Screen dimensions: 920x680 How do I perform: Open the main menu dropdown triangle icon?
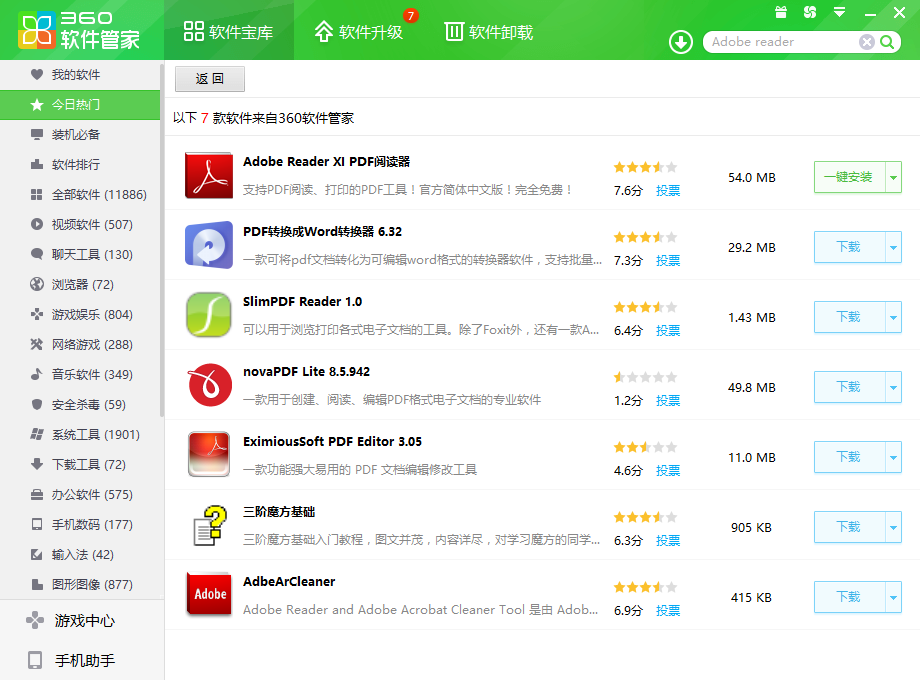tap(840, 12)
